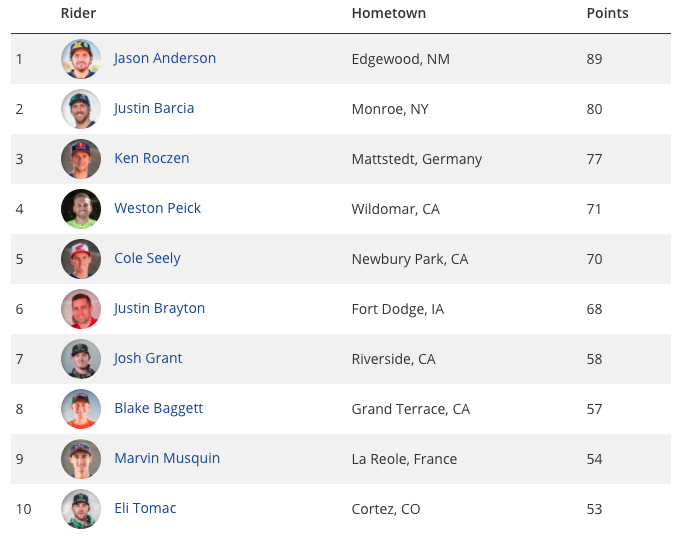Open Jason Anderson's rider profile link
This screenshot has width=681, height=542.
[165, 58]
